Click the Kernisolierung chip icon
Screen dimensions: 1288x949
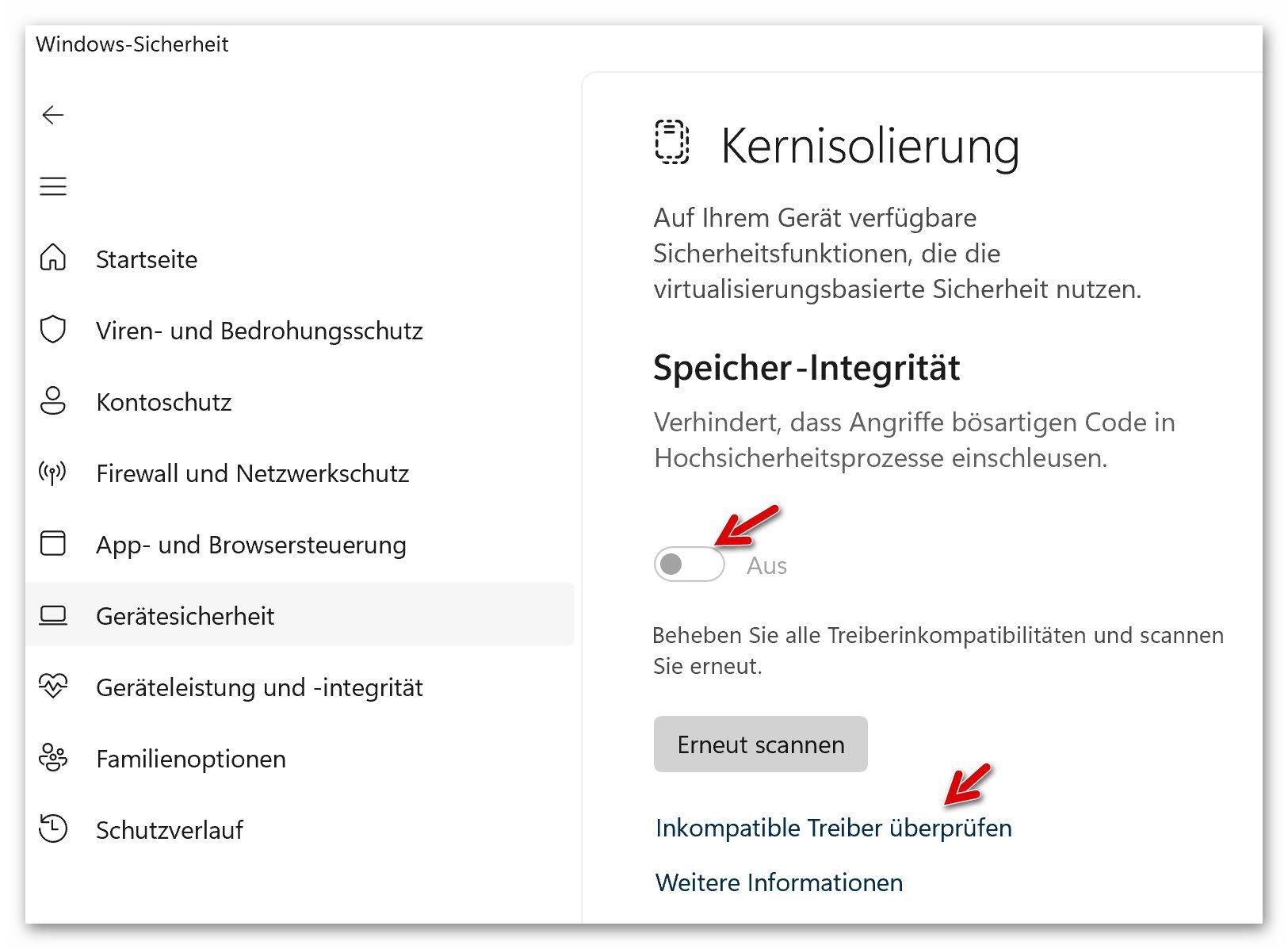tap(671, 143)
